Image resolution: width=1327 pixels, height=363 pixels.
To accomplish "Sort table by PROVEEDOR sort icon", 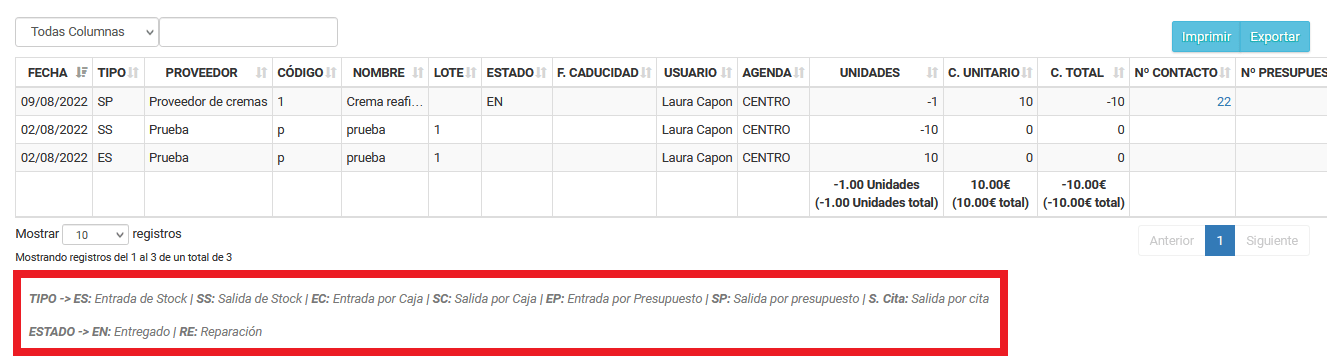I will tap(262, 73).
